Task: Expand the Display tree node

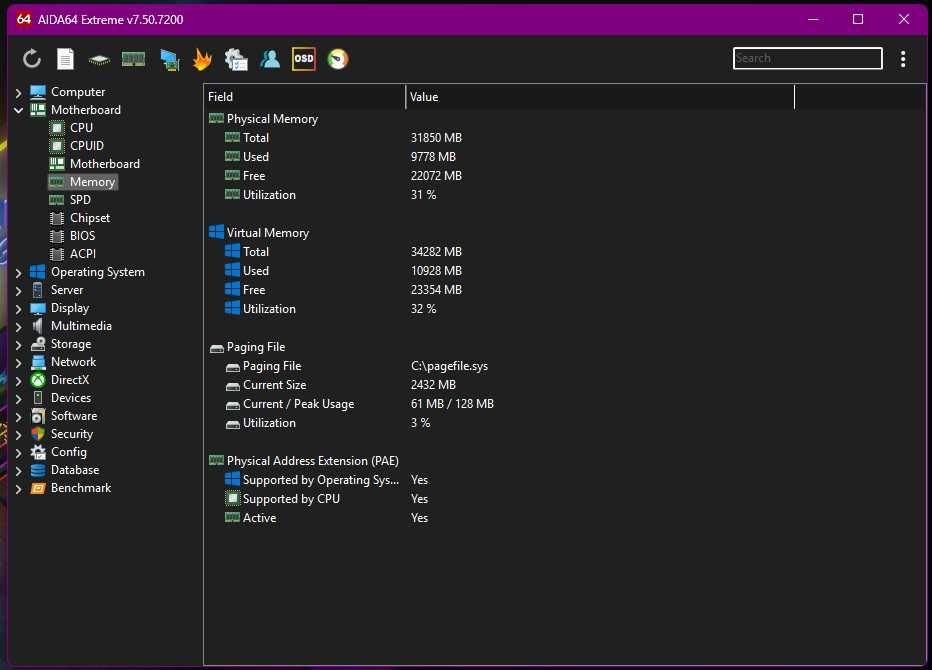Action: click(18, 309)
